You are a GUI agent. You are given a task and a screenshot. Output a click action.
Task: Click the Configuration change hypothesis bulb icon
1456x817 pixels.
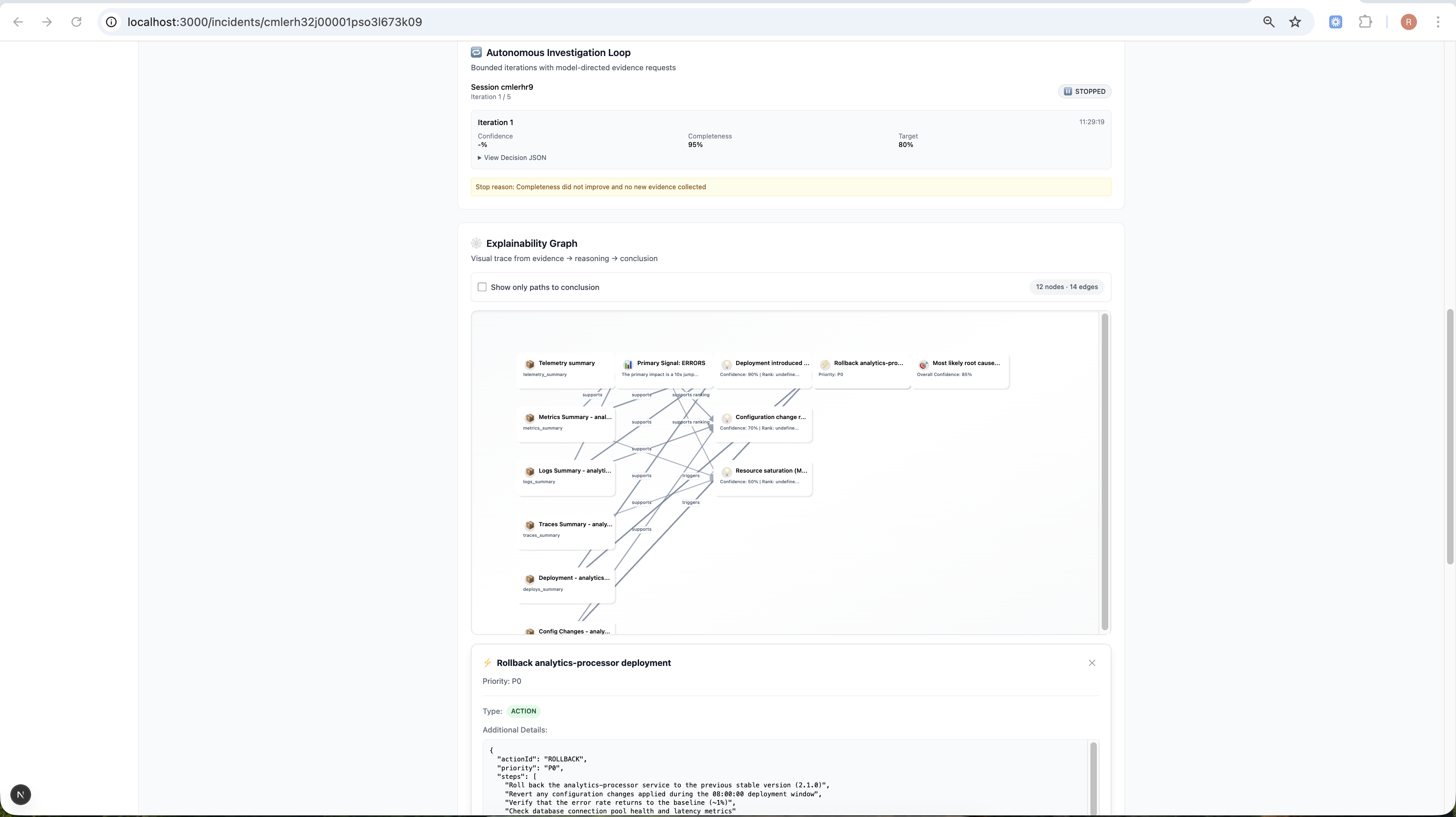(x=726, y=418)
